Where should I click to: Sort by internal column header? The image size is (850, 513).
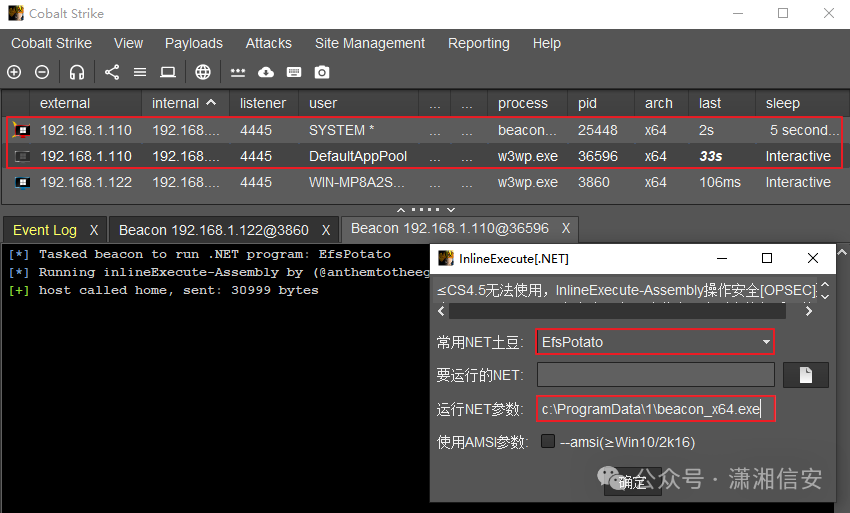point(185,103)
